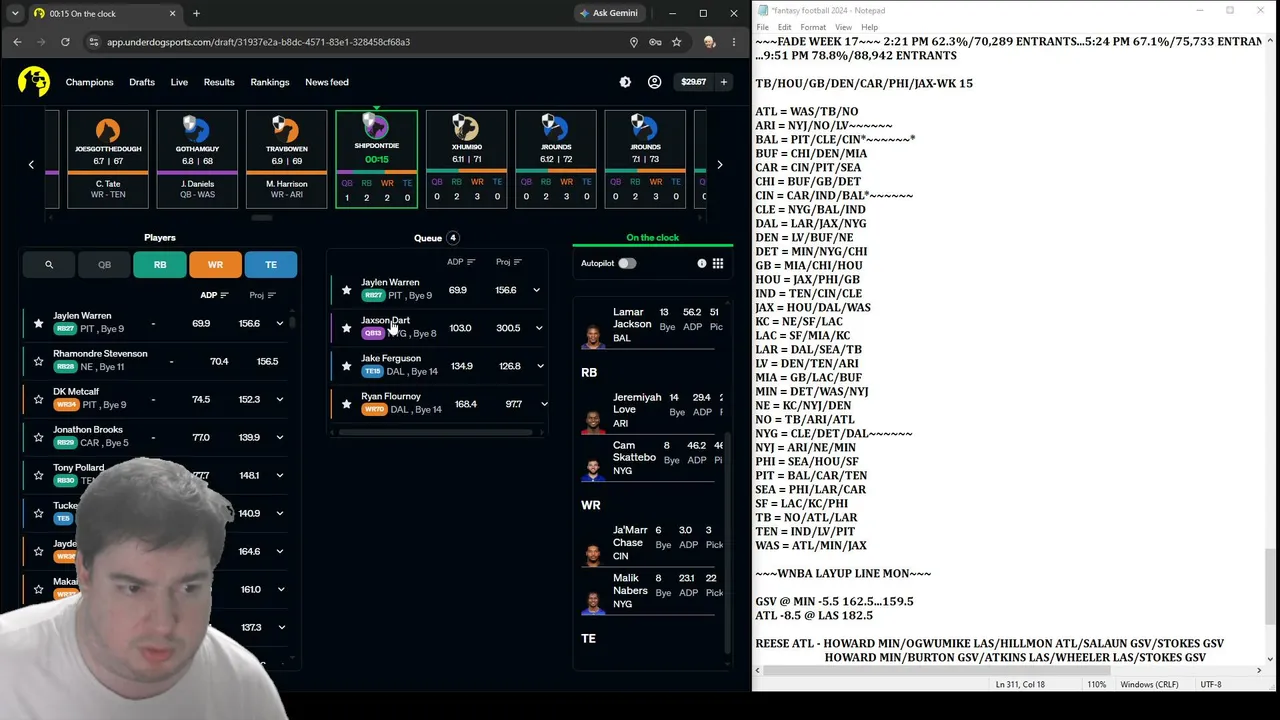Select the SHIPDONTDIE on-the-clock draft card
The image size is (1280, 720).
(376, 159)
